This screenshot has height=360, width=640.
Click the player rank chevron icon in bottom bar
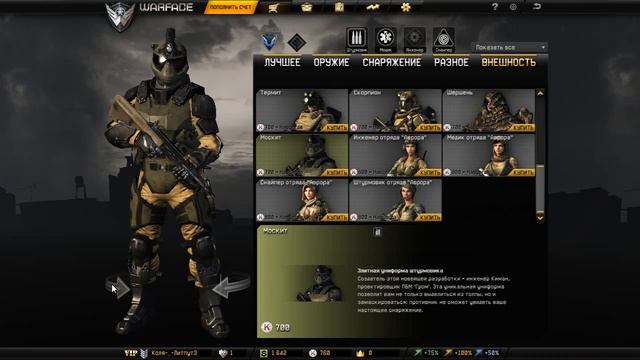coord(144,353)
